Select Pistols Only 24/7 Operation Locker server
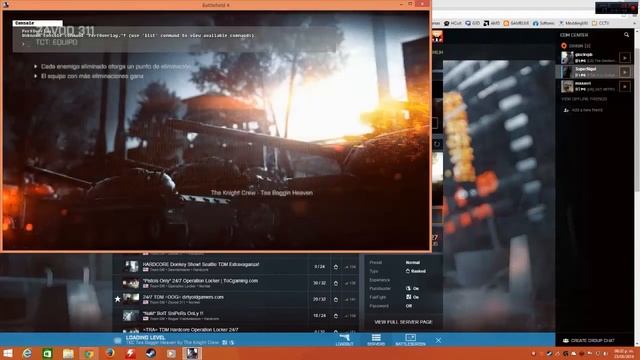Image resolution: width=640 pixels, height=360 pixels. pyautogui.click(x=236, y=283)
